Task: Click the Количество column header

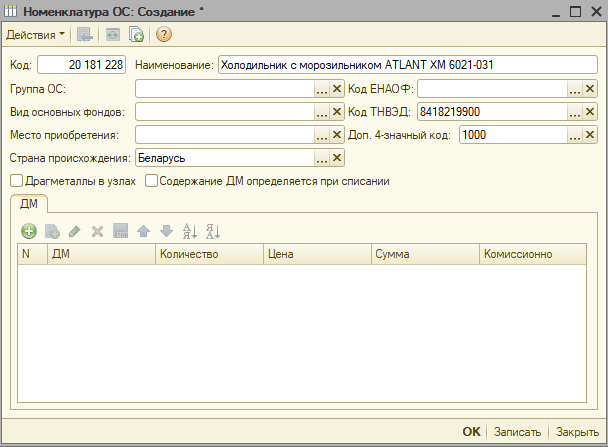Action: click(x=209, y=255)
